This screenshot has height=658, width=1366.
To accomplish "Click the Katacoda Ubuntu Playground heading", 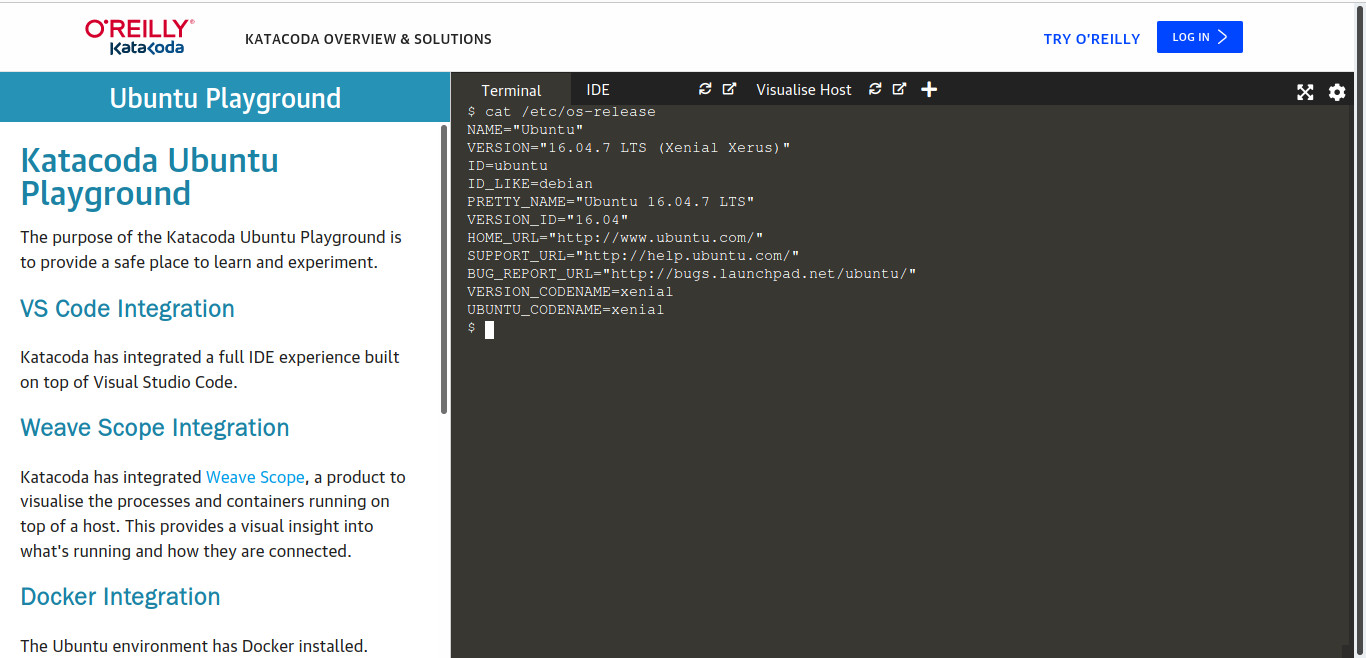I will (x=149, y=177).
